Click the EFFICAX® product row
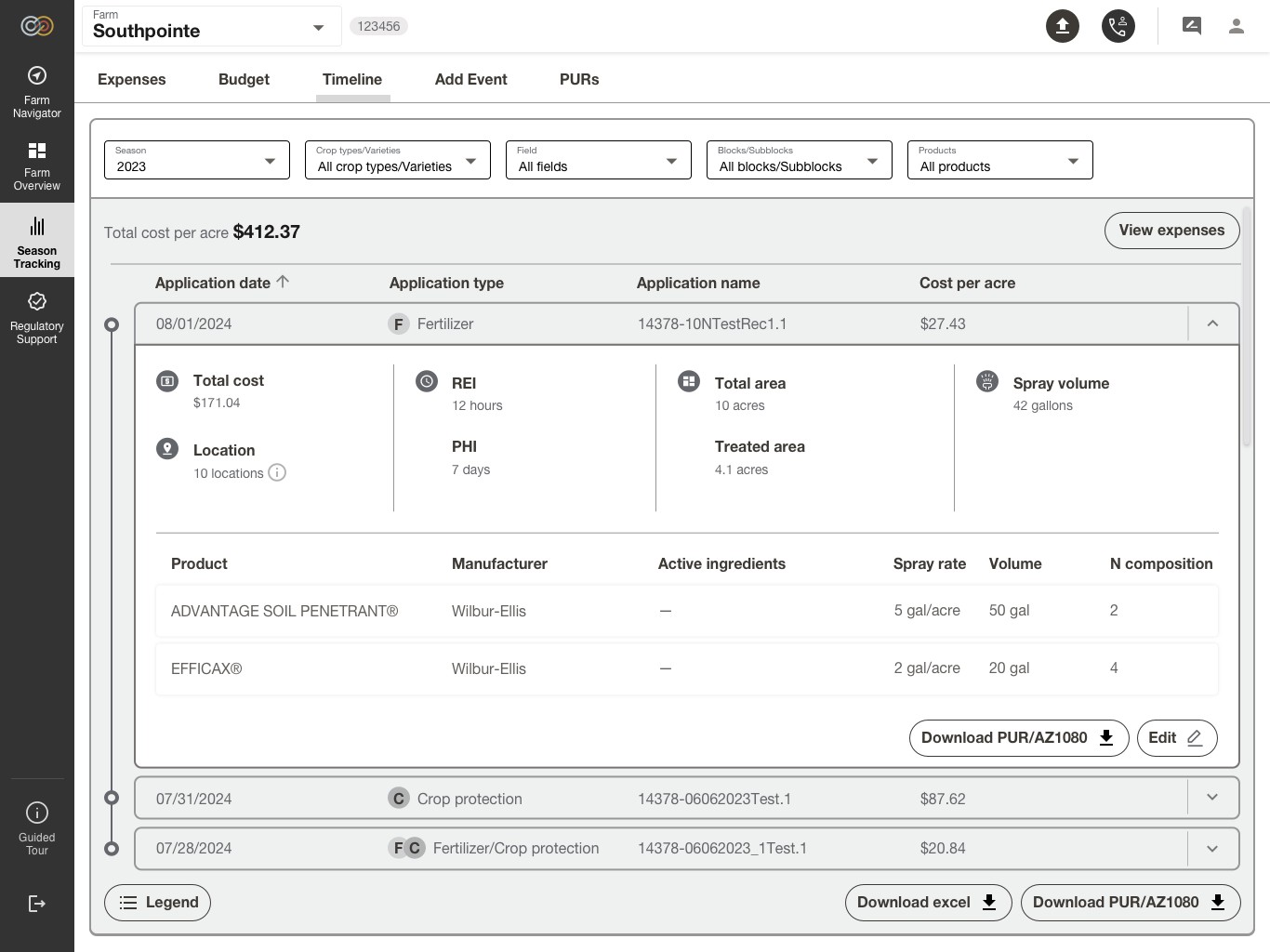The width and height of the screenshot is (1270, 952). tap(687, 668)
